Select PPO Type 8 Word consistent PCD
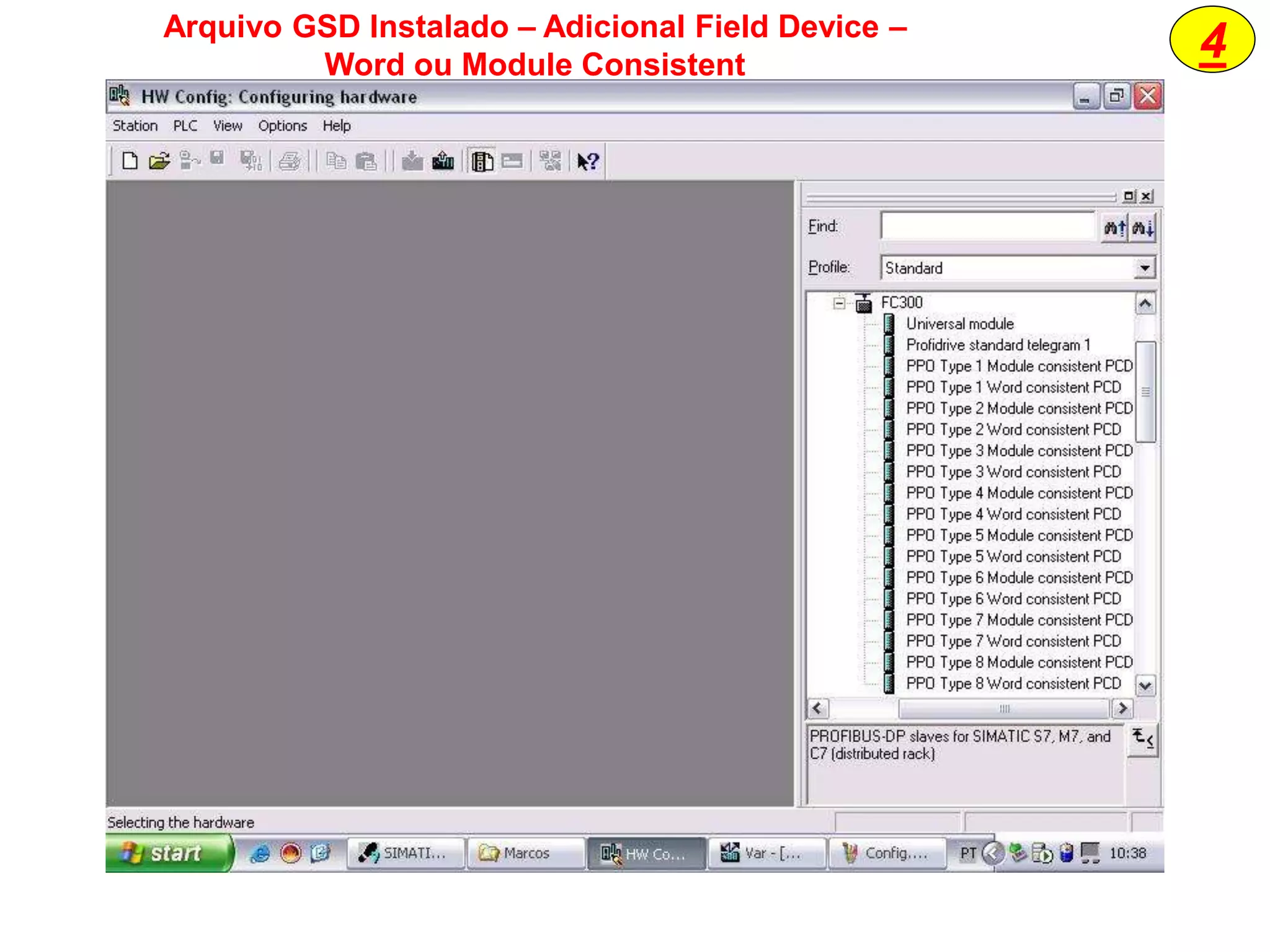 tap(1013, 683)
